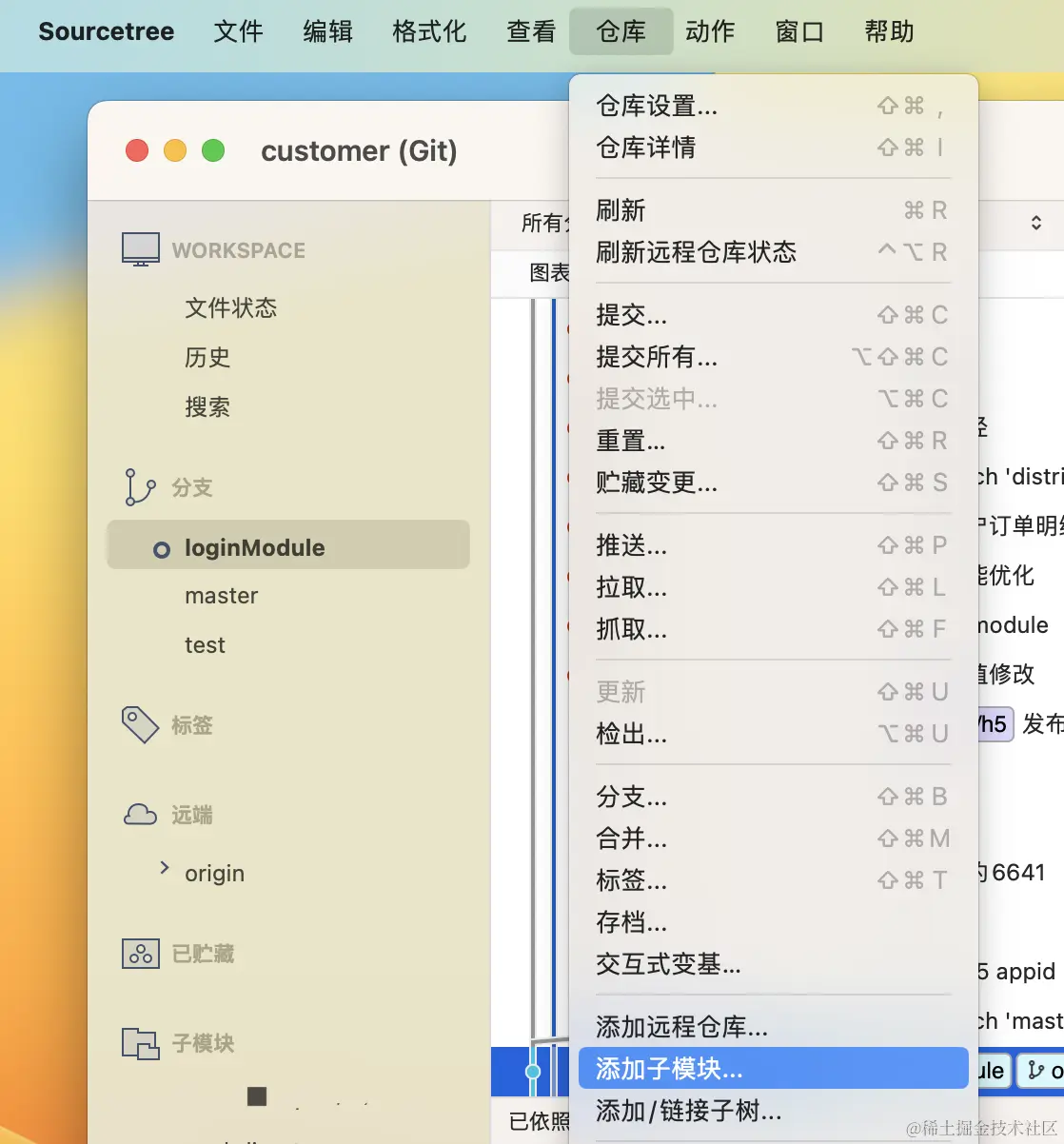The width and height of the screenshot is (1064, 1144).
Task: Choose 仓库设置... from the menu
Action: point(773,106)
